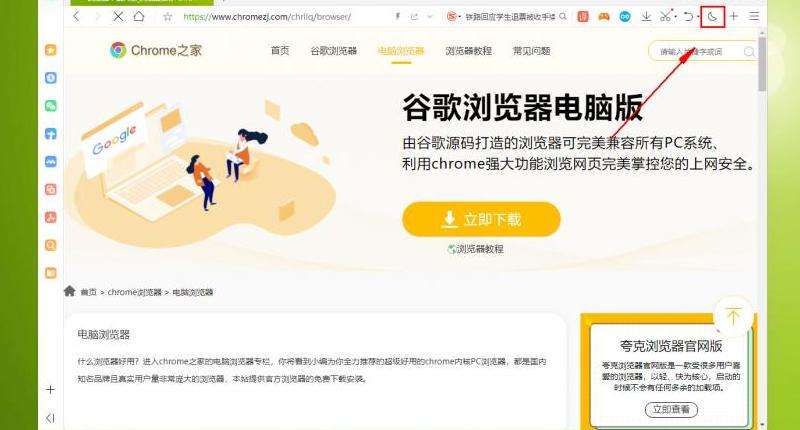800x430 pixels.
Task: Click the 立即查看 button for Quark browser
Action: click(671, 409)
